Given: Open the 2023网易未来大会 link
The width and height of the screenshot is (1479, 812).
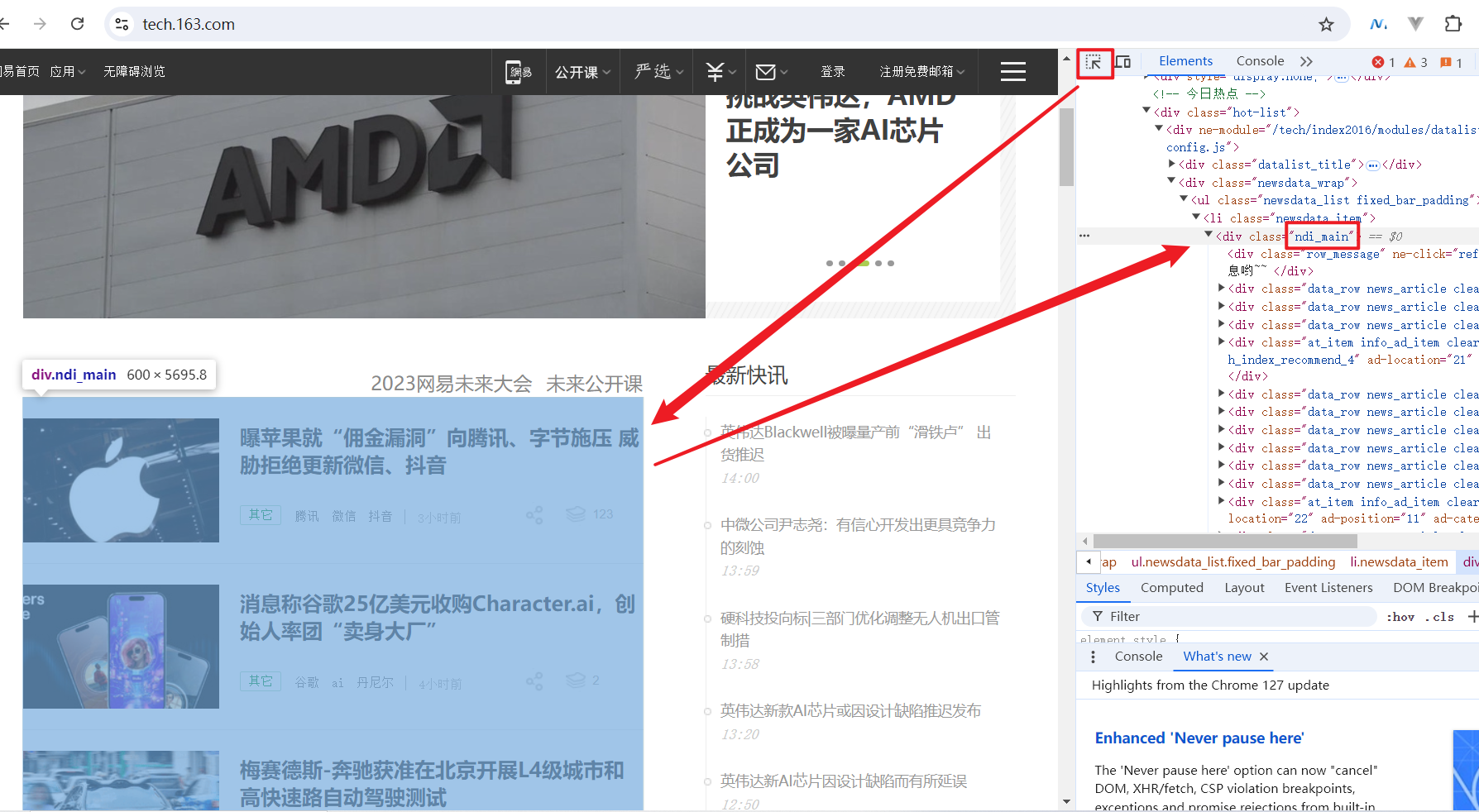Looking at the screenshot, I should (x=451, y=384).
